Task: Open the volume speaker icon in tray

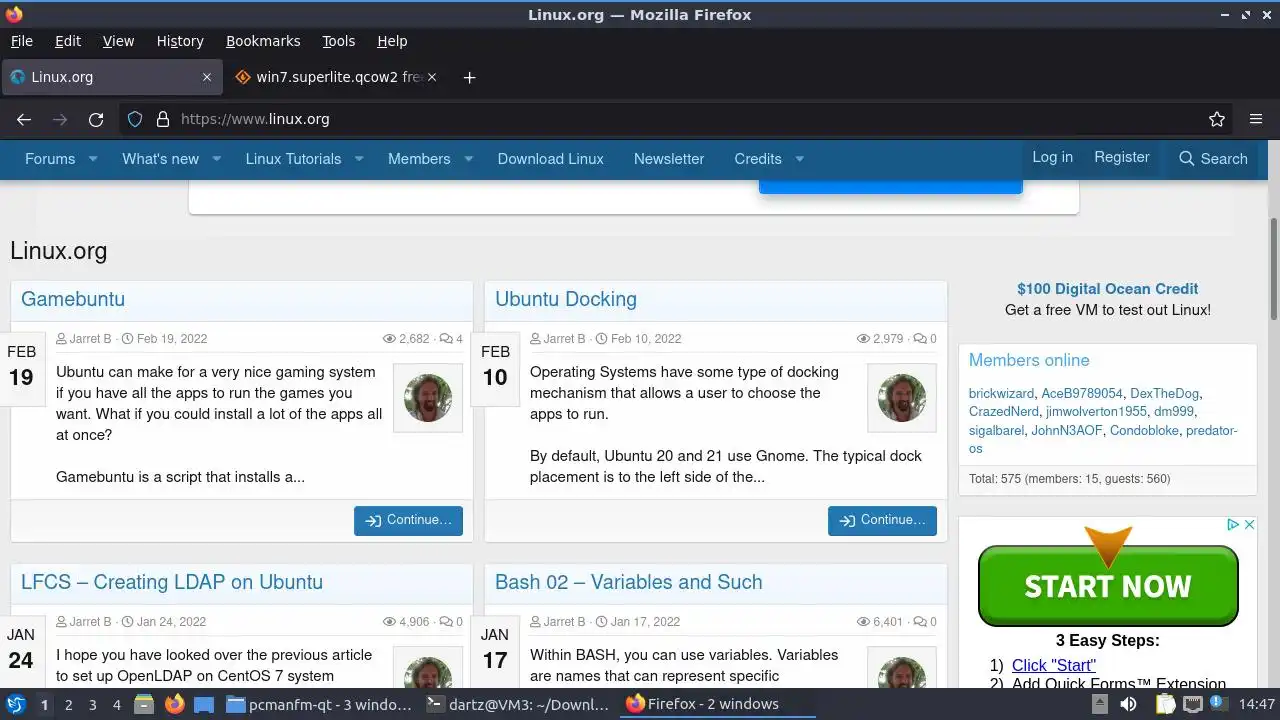Action: tap(1128, 704)
